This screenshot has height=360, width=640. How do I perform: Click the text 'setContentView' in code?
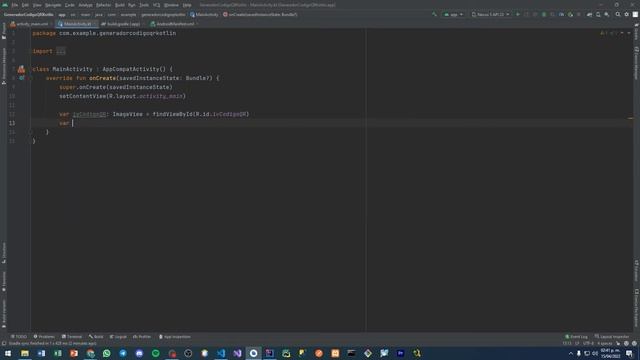click(x=82, y=96)
